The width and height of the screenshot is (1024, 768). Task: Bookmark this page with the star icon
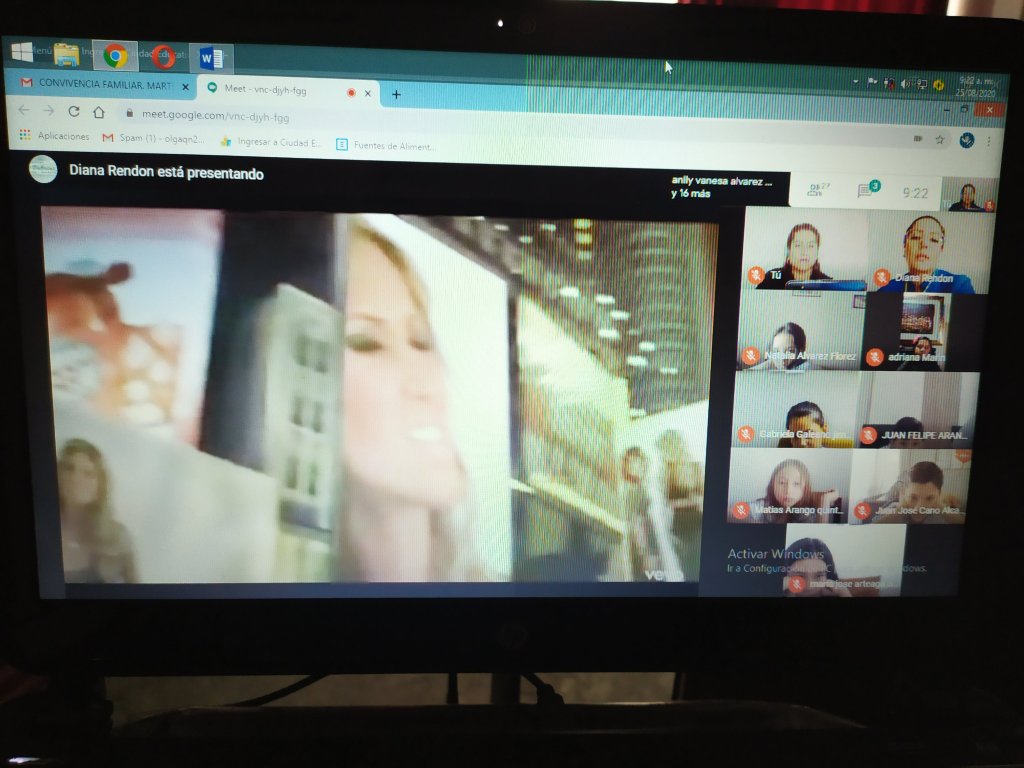click(939, 139)
